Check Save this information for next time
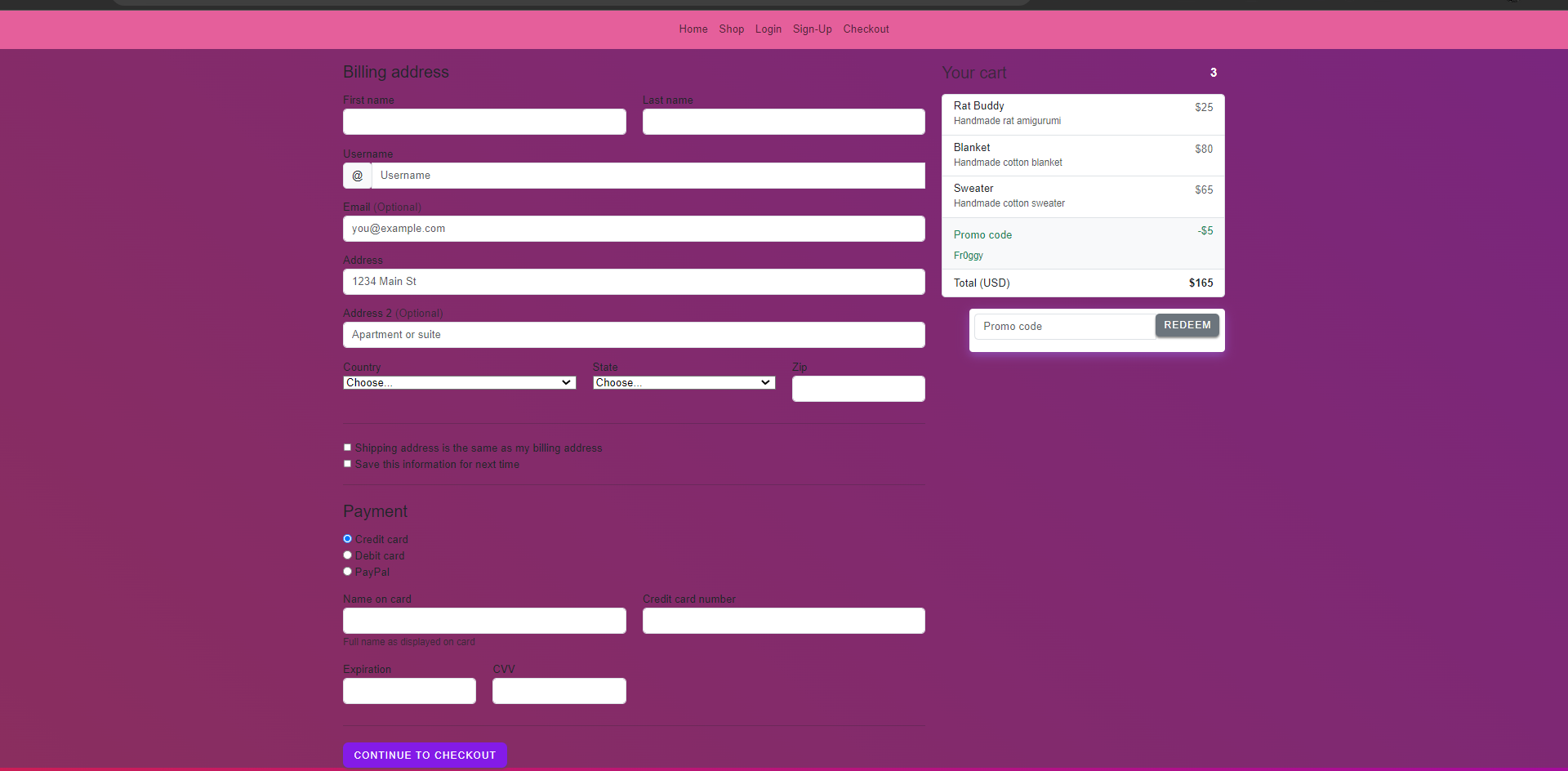This screenshot has height=771, width=1568. pos(347,463)
